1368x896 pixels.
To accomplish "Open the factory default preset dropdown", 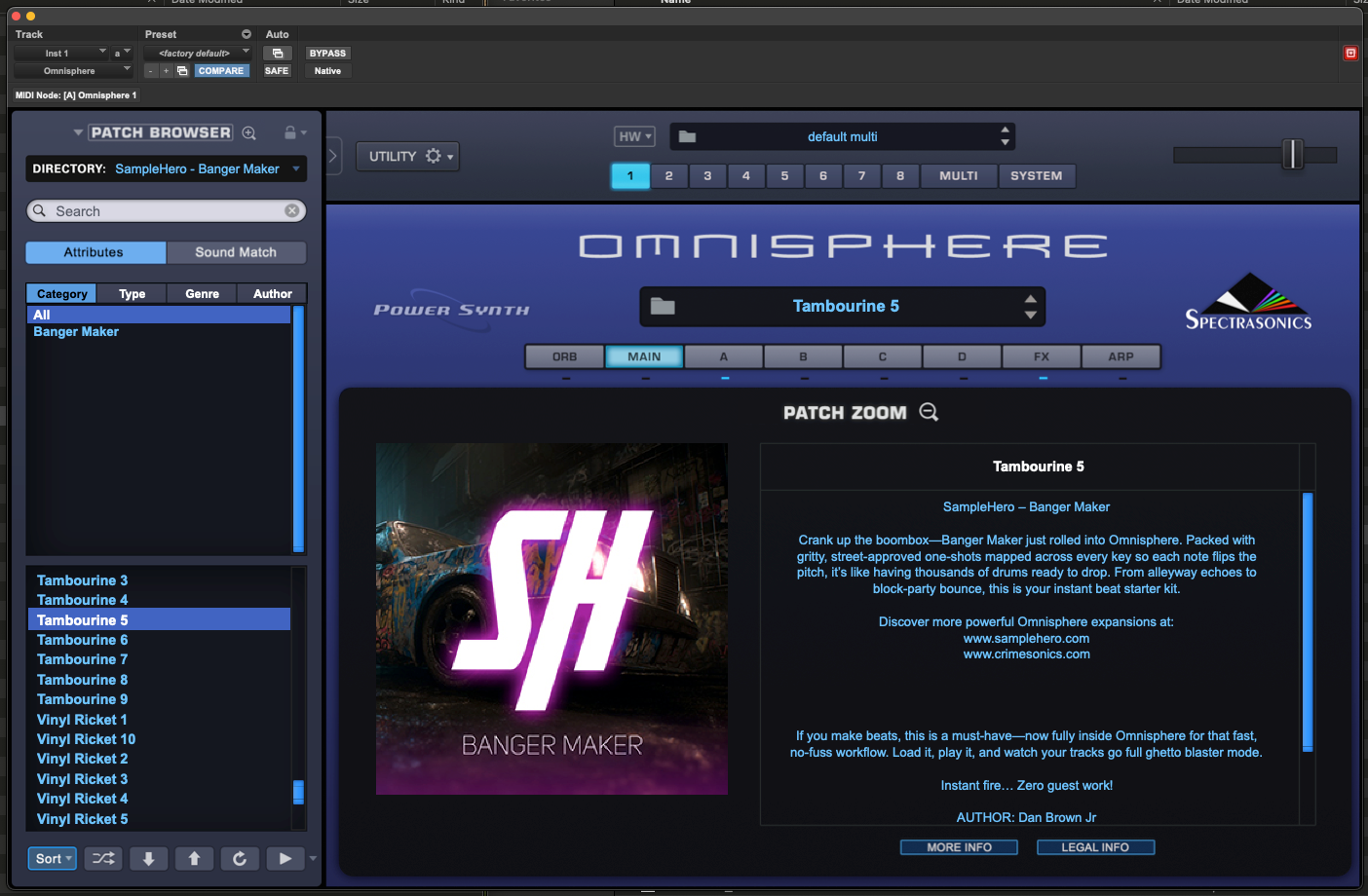I will tap(198, 54).
